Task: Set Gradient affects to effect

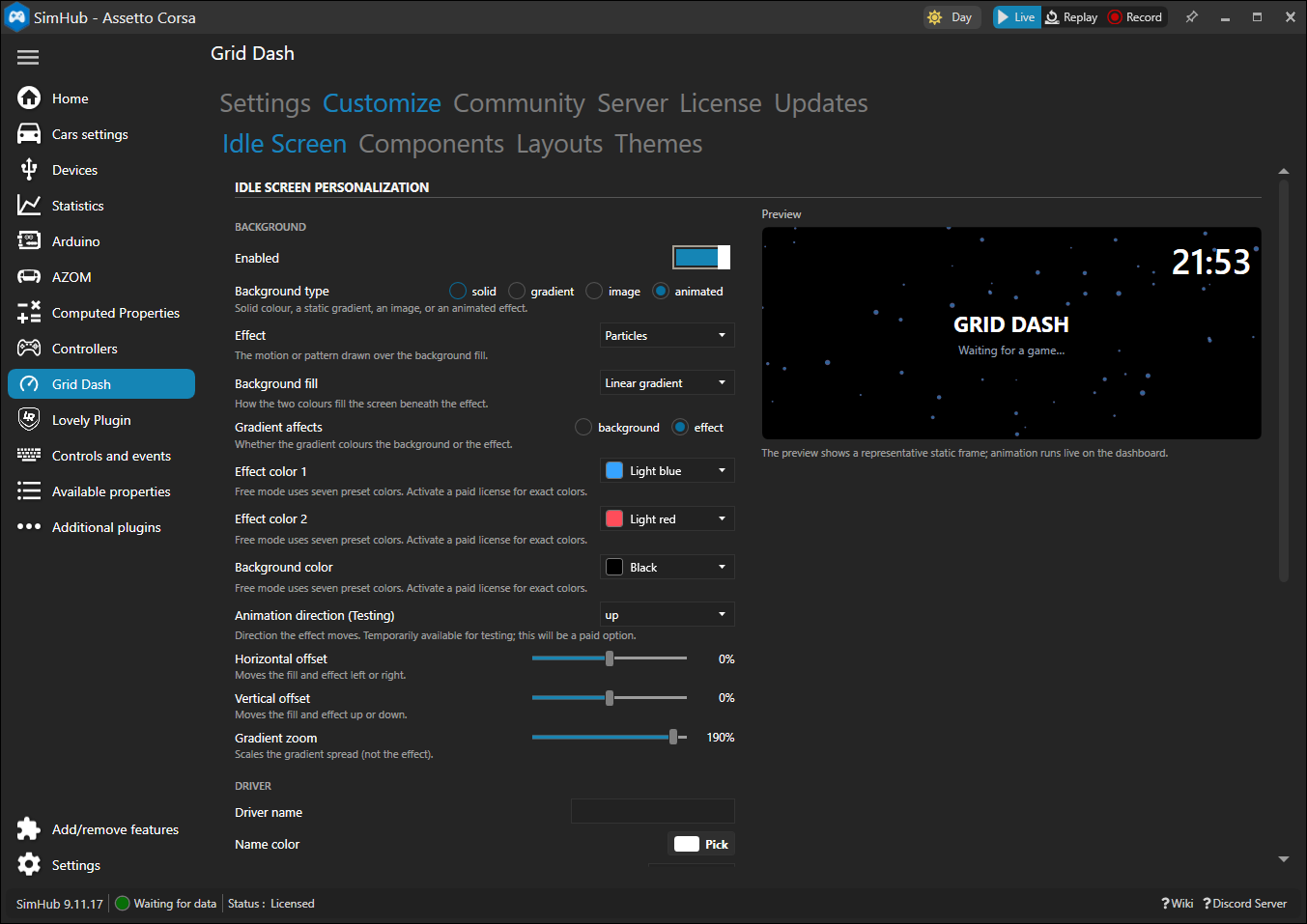Action: tap(680, 427)
